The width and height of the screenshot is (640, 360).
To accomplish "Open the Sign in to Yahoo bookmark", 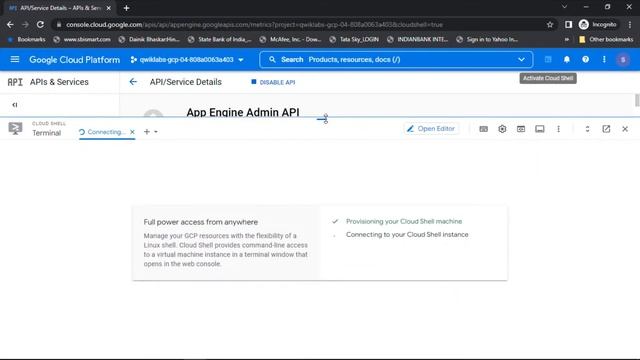I will pos(487,39).
